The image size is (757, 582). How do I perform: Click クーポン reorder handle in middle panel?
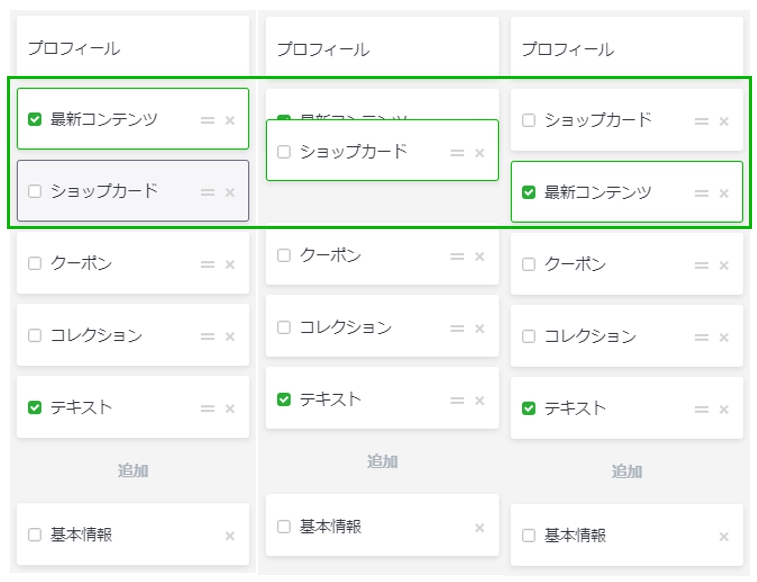(x=457, y=256)
